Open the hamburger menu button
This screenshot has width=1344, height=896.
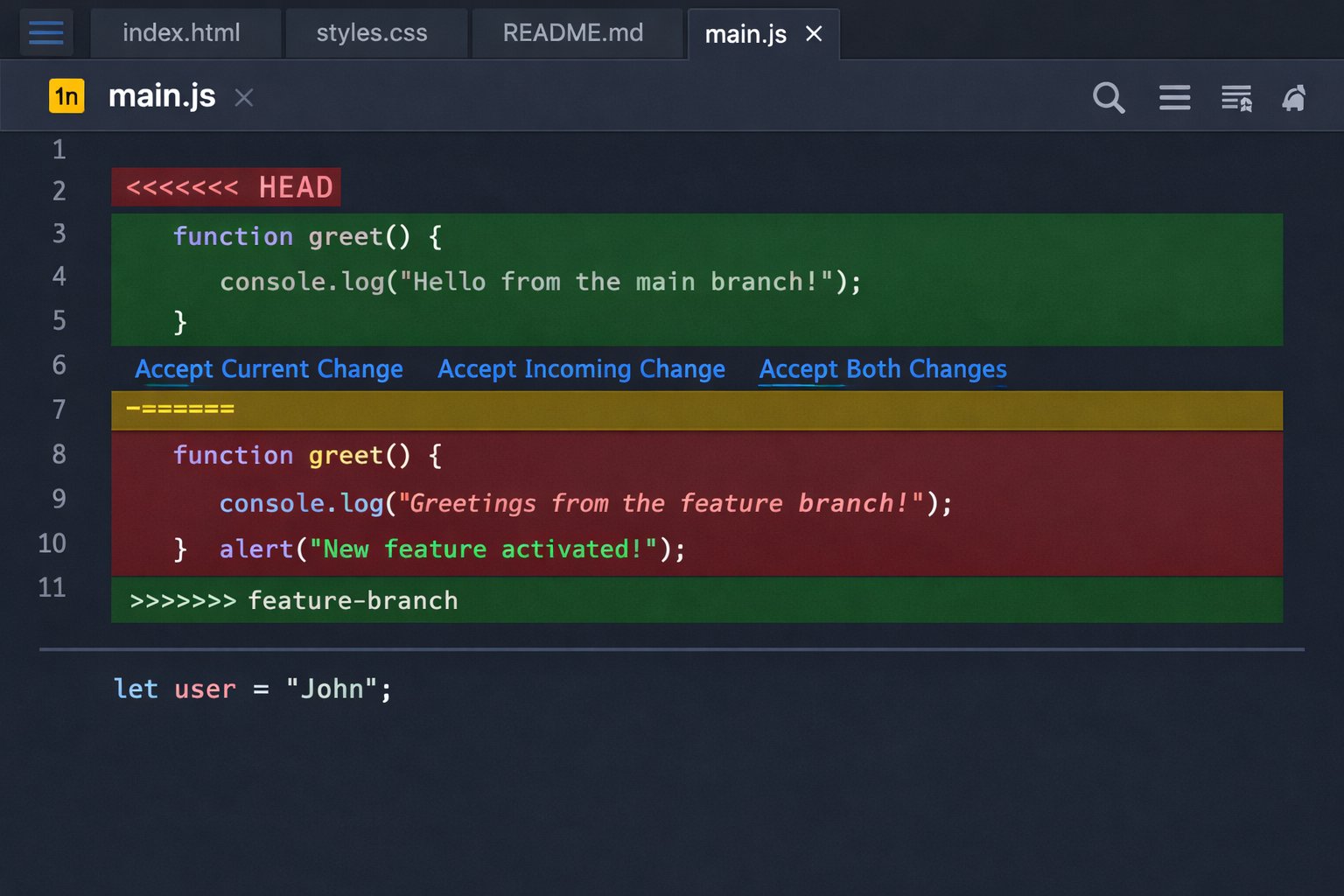tap(46, 33)
